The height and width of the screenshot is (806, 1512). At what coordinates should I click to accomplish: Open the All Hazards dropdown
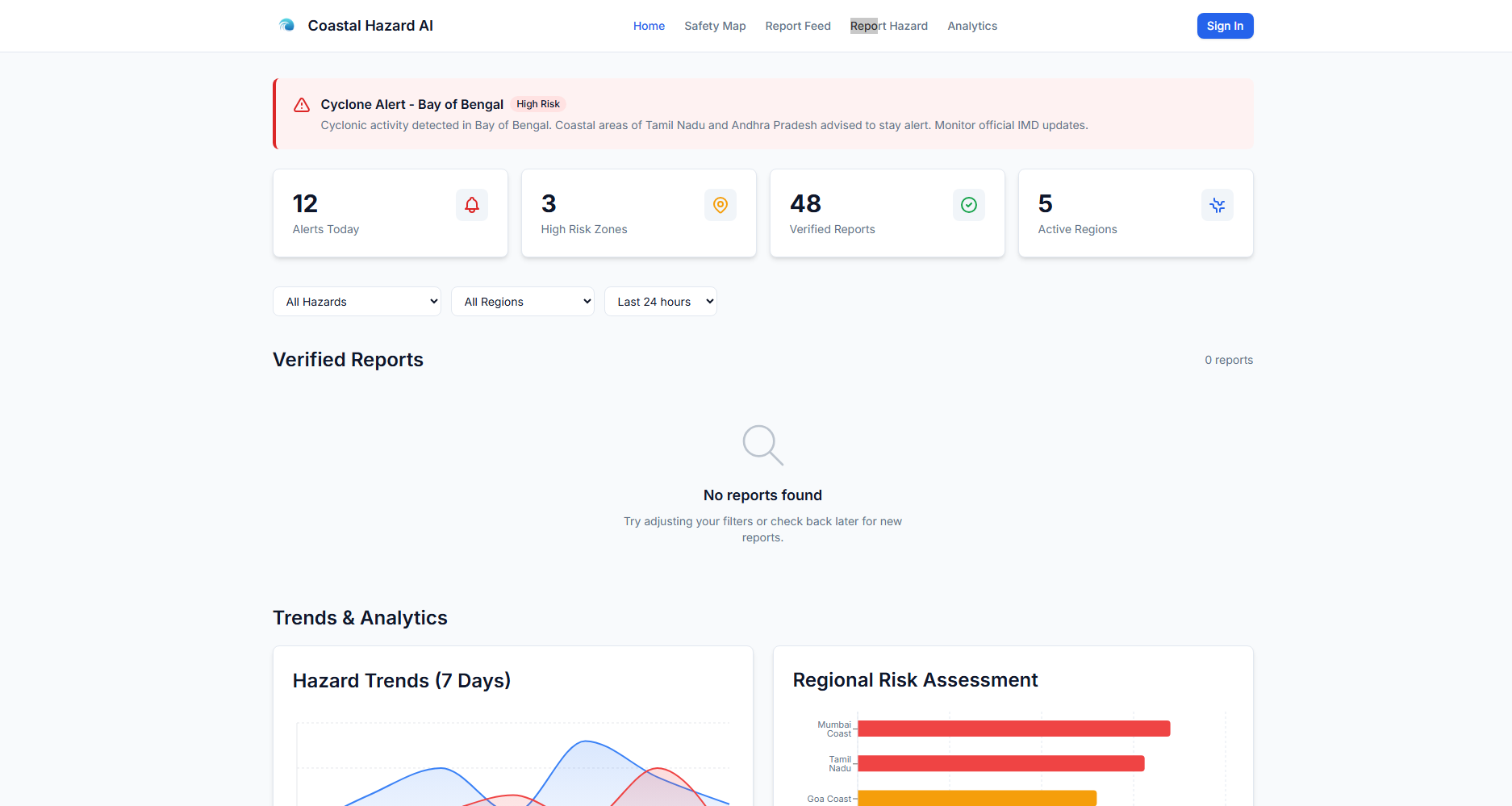click(357, 301)
